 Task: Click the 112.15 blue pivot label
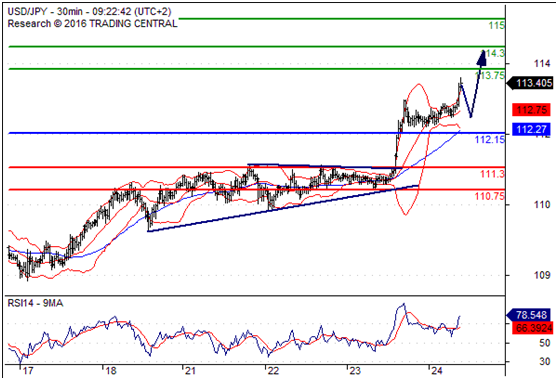pyautogui.click(x=490, y=139)
